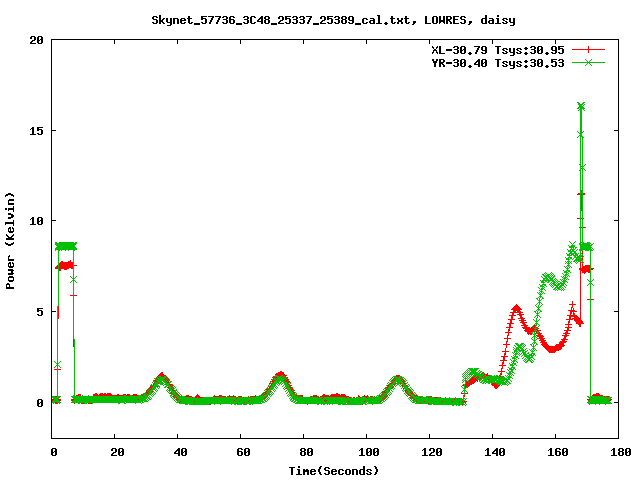Click the x-axis tick label 120
Viewport: 640px width, 480px height.
point(432,452)
